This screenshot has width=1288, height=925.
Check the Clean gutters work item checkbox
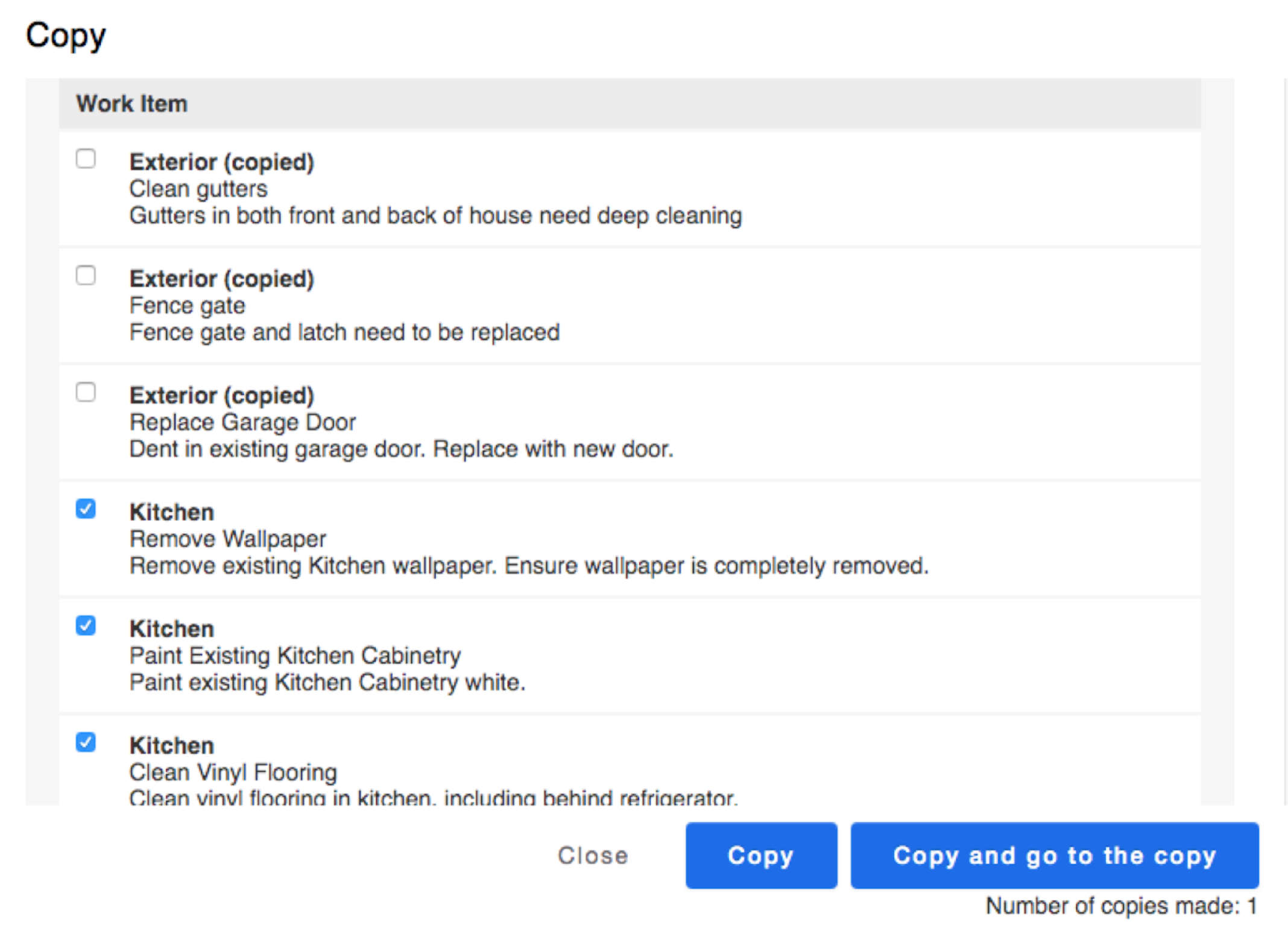(x=86, y=159)
